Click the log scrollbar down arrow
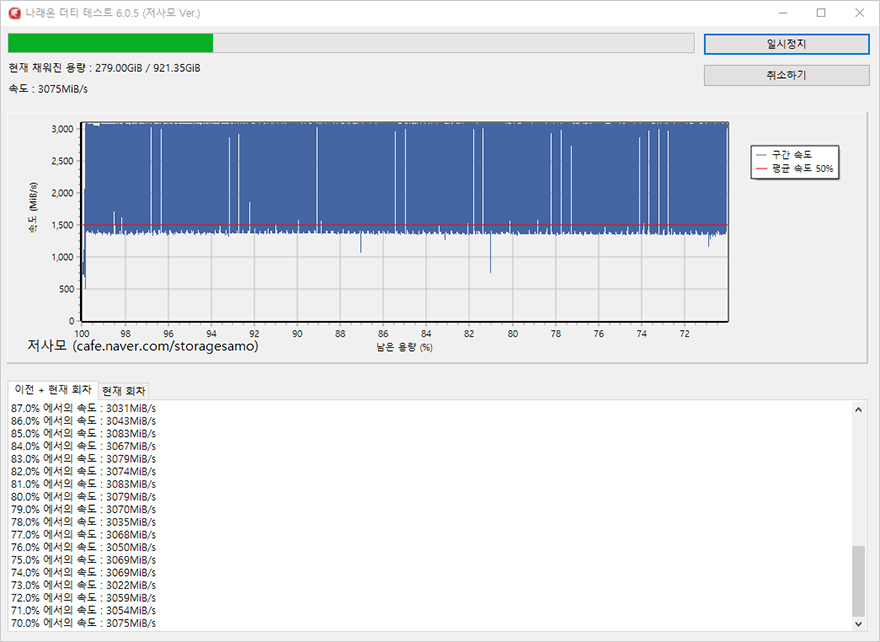The width and height of the screenshot is (880, 642). (x=858, y=623)
